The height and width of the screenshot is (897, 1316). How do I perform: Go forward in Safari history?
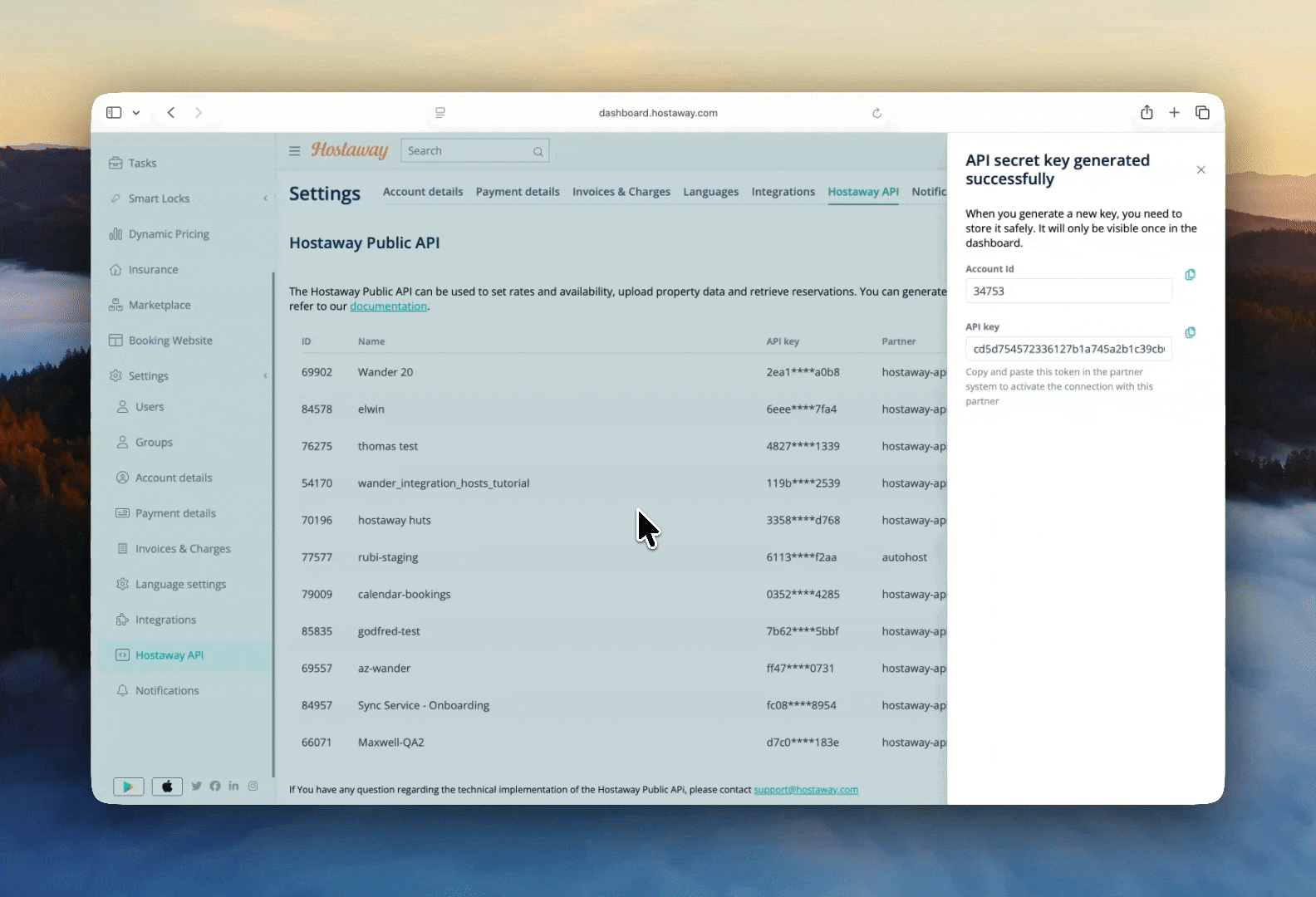(x=199, y=113)
